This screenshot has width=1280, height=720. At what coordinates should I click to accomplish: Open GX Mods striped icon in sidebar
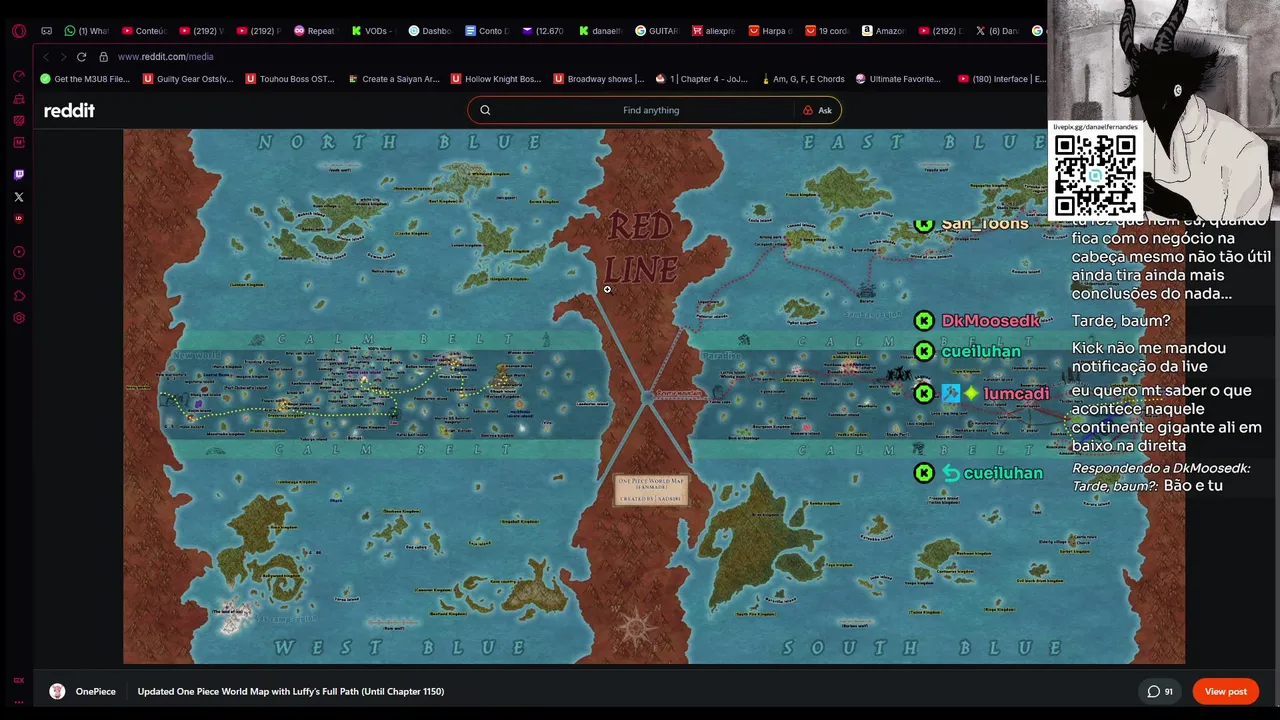point(18,121)
